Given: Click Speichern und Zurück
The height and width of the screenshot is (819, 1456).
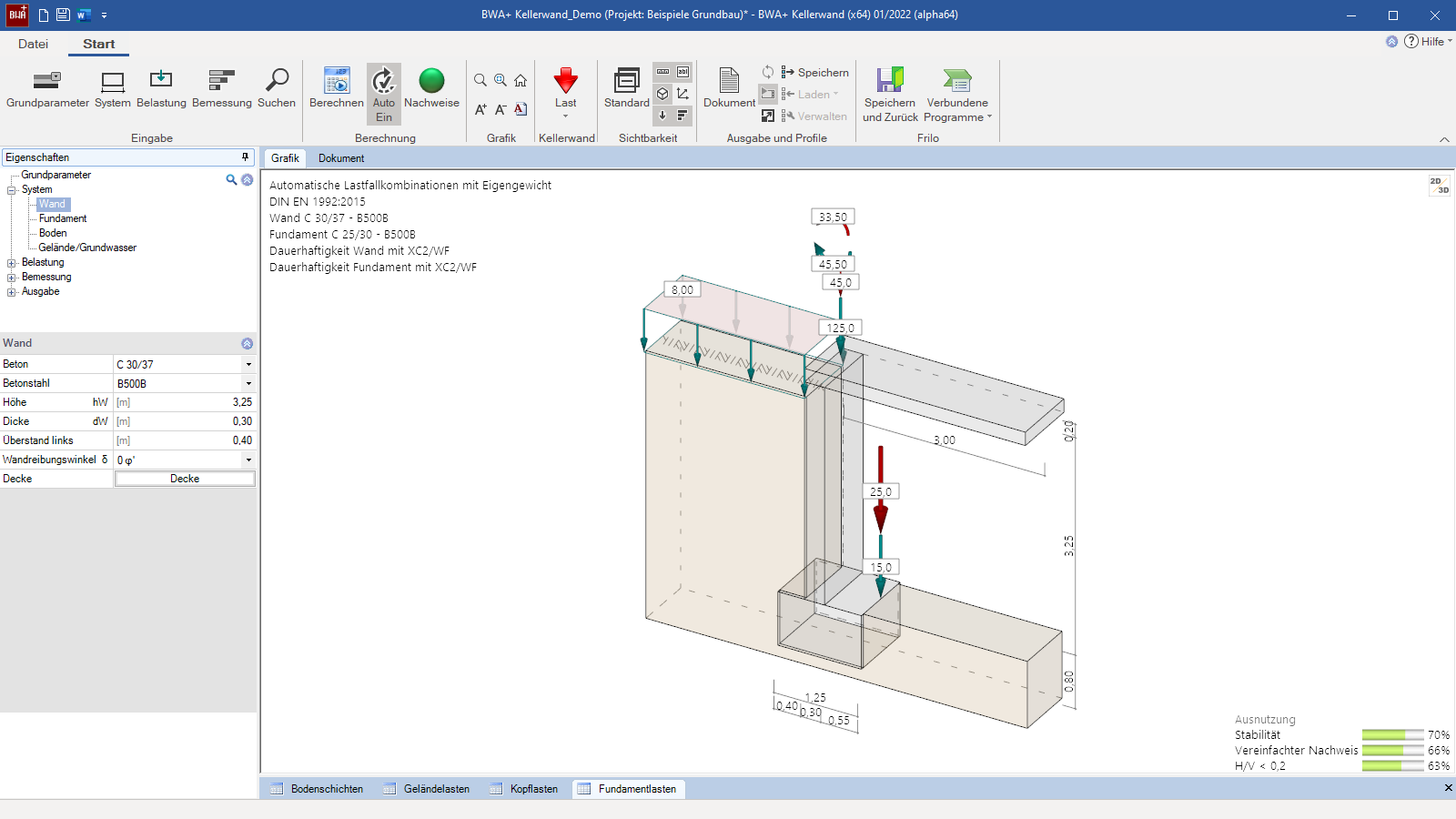Looking at the screenshot, I should [890, 95].
